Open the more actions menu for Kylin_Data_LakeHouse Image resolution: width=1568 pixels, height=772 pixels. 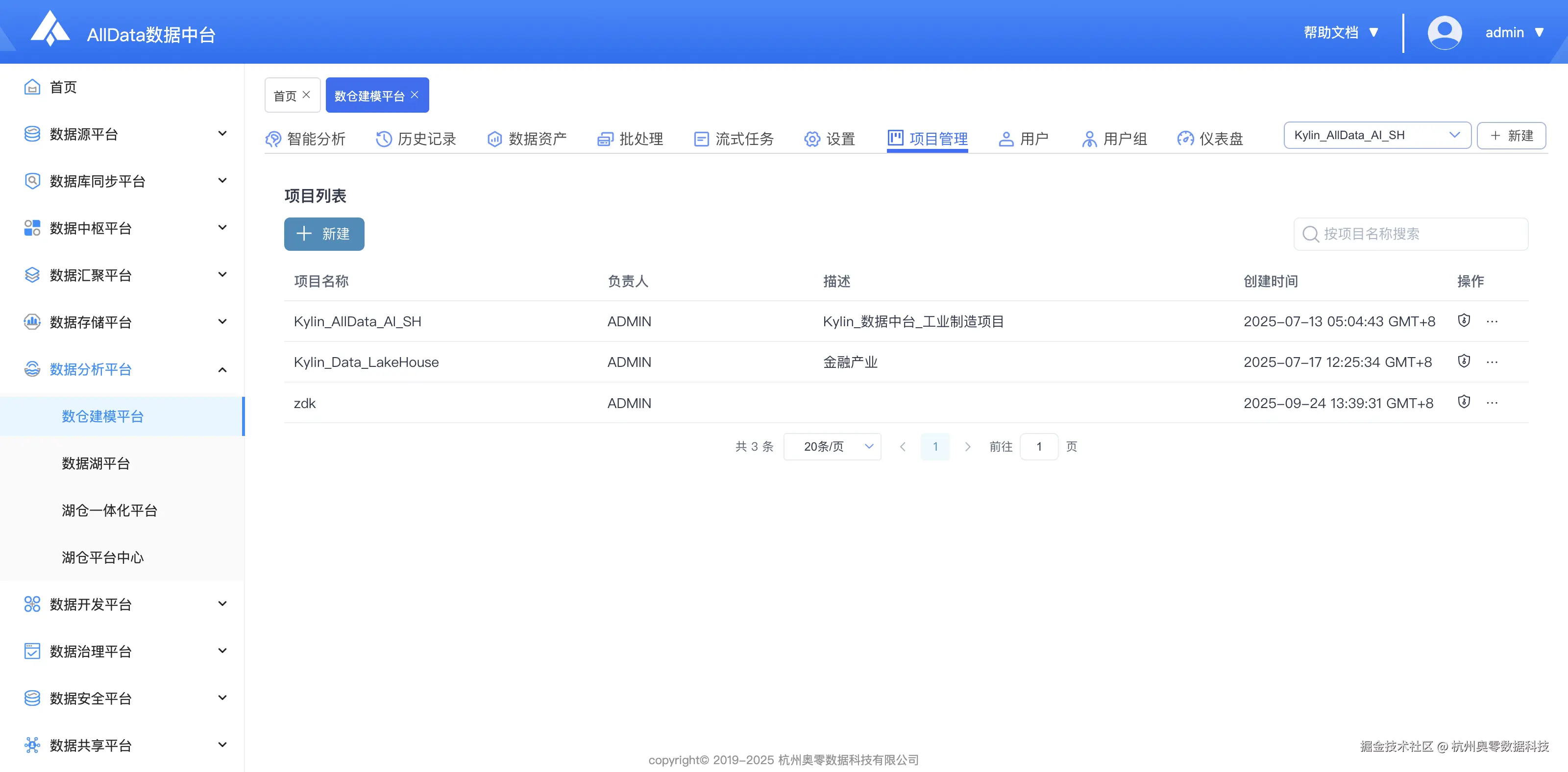pos(1493,362)
